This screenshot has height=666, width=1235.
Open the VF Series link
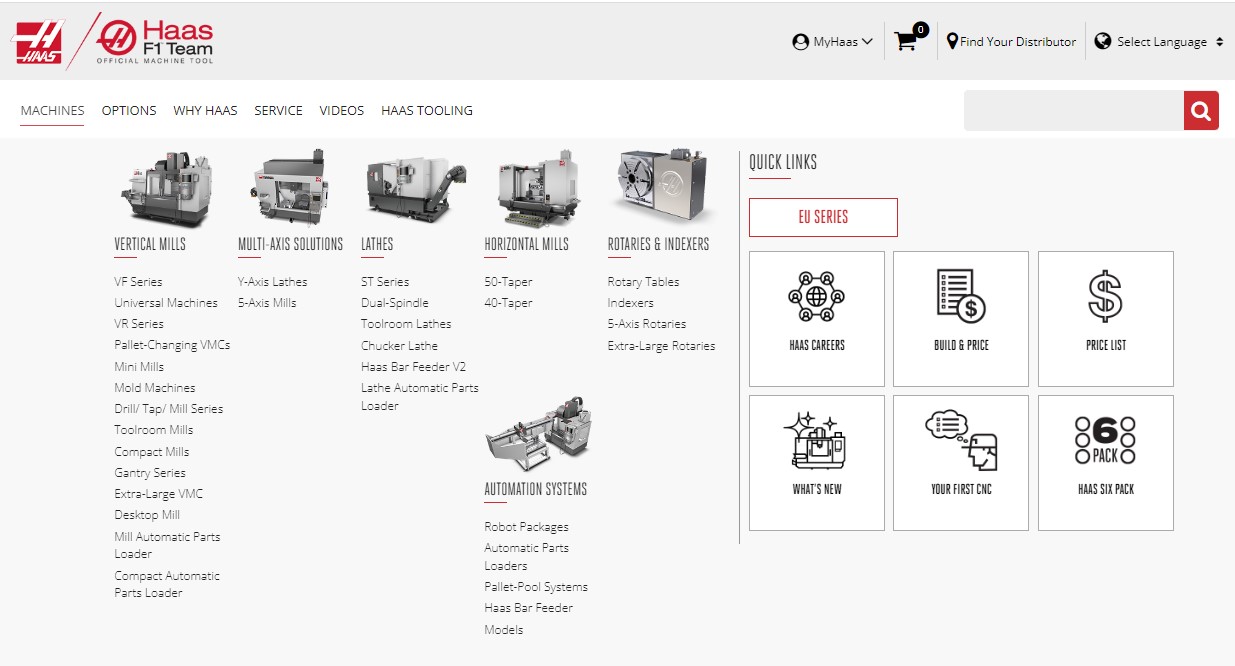tap(138, 282)
